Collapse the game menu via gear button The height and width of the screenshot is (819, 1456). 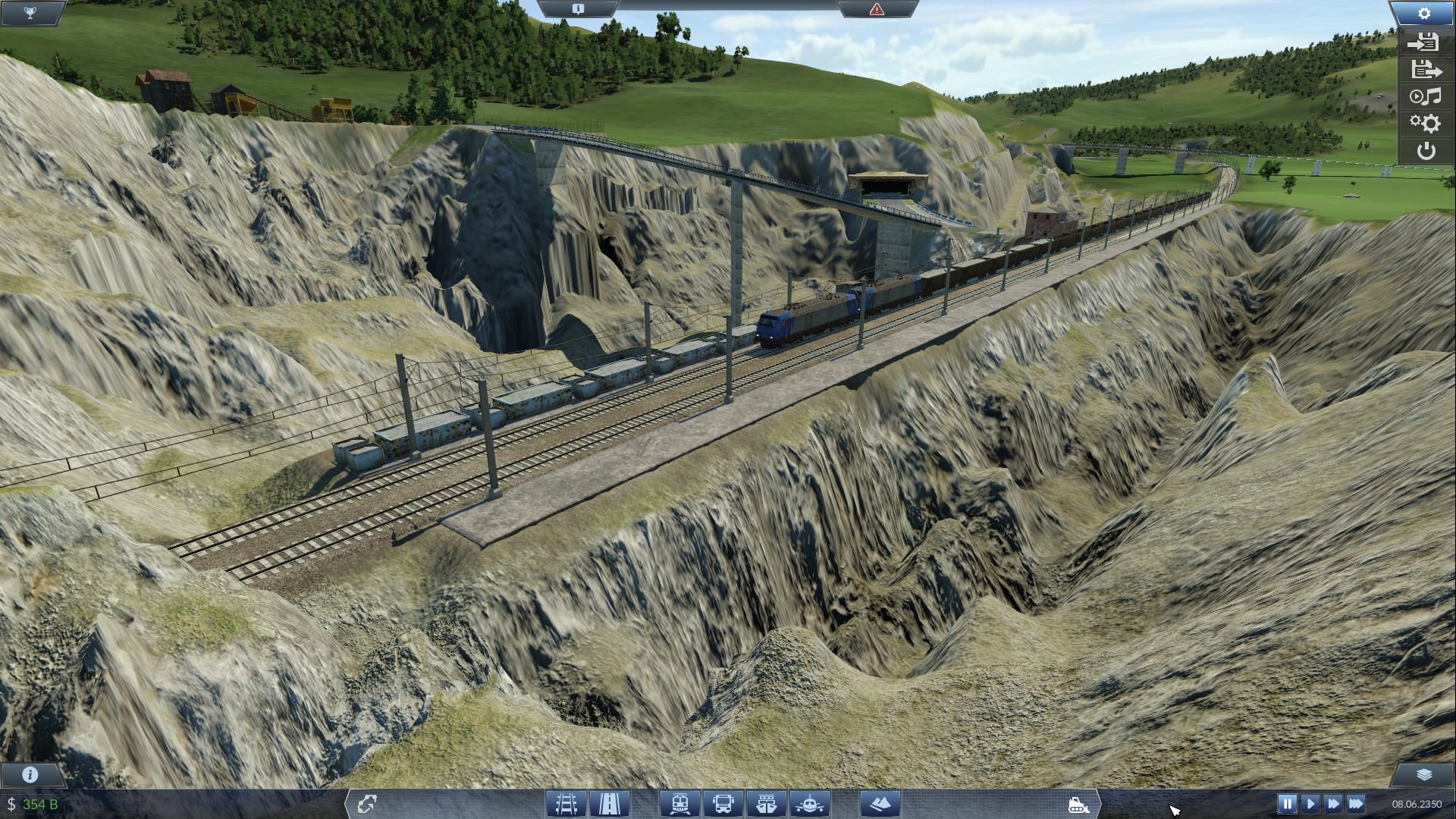coord(1423,13)
